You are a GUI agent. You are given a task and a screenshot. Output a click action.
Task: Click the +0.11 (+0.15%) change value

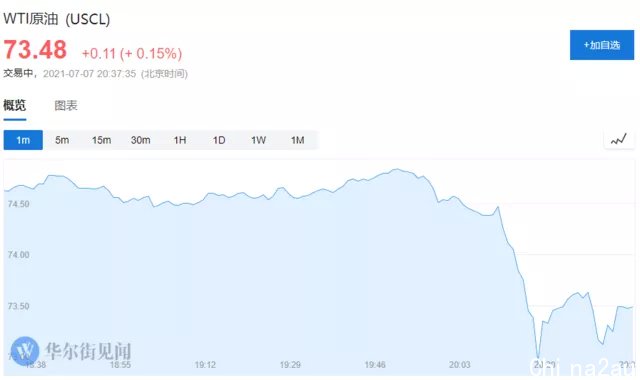132,53
